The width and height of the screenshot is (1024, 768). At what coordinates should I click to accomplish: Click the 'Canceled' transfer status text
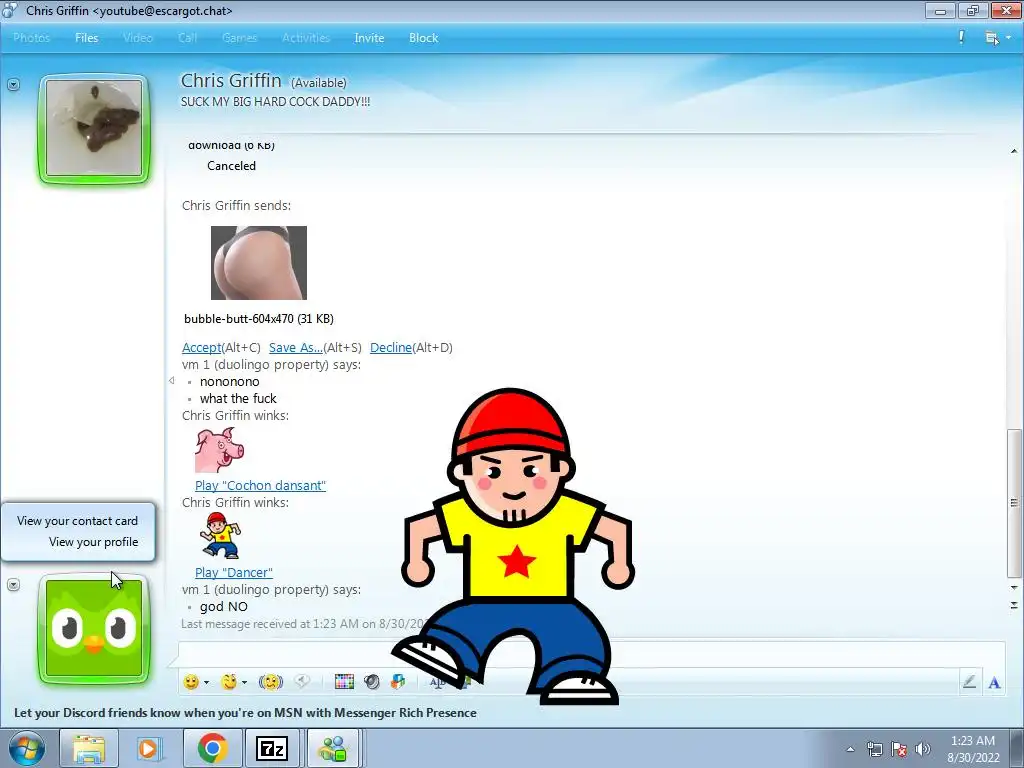coord(231,166)
